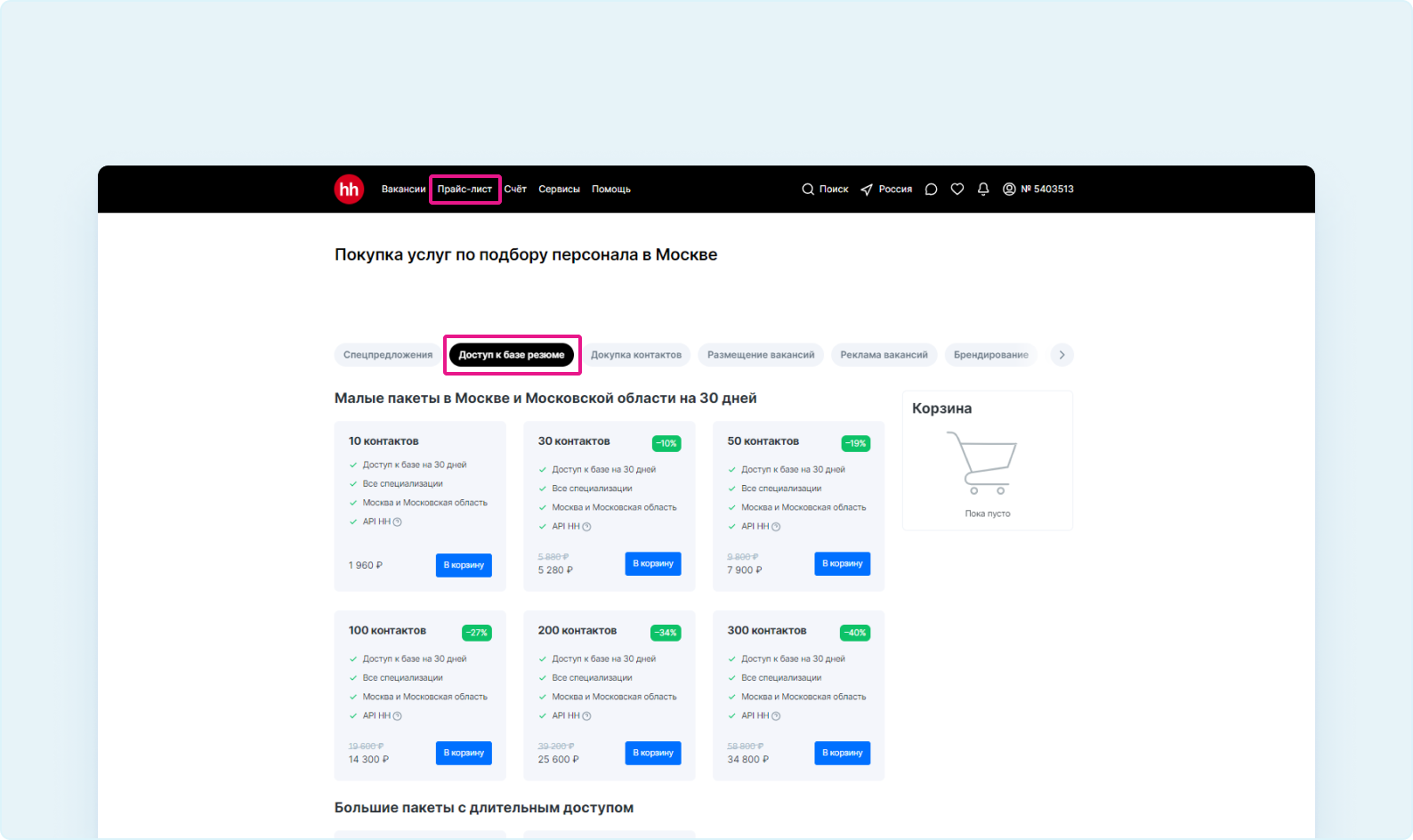Open Вакансии menu item
This screenshot has height=840, width=1413.
click(404, 190)
